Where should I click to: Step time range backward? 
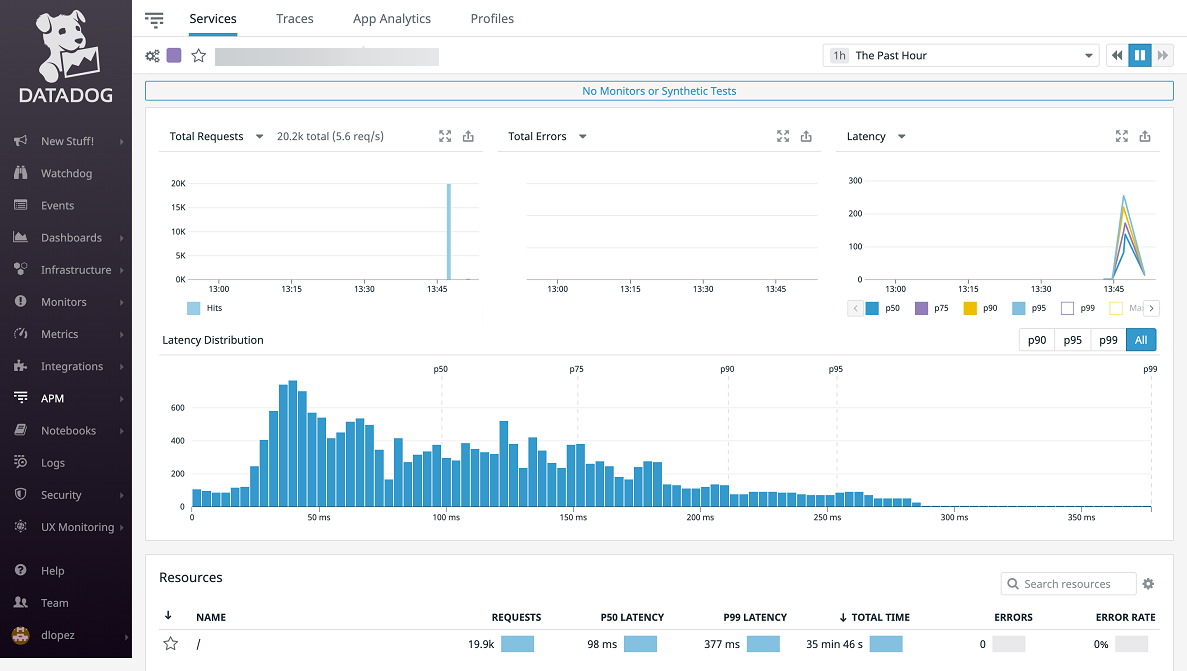pos(1117,55)
